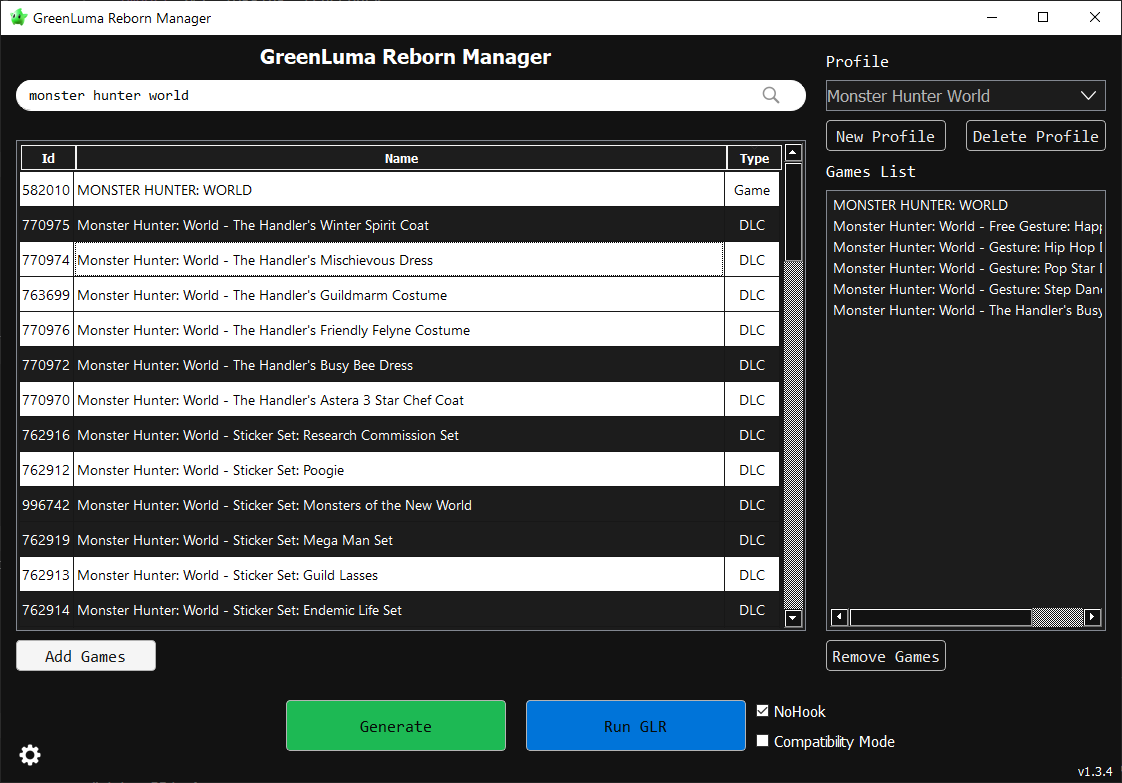Viewport: 1122px width, 783px height.
Task: Click Id cell 770975
Action: (x=46, y=225)
